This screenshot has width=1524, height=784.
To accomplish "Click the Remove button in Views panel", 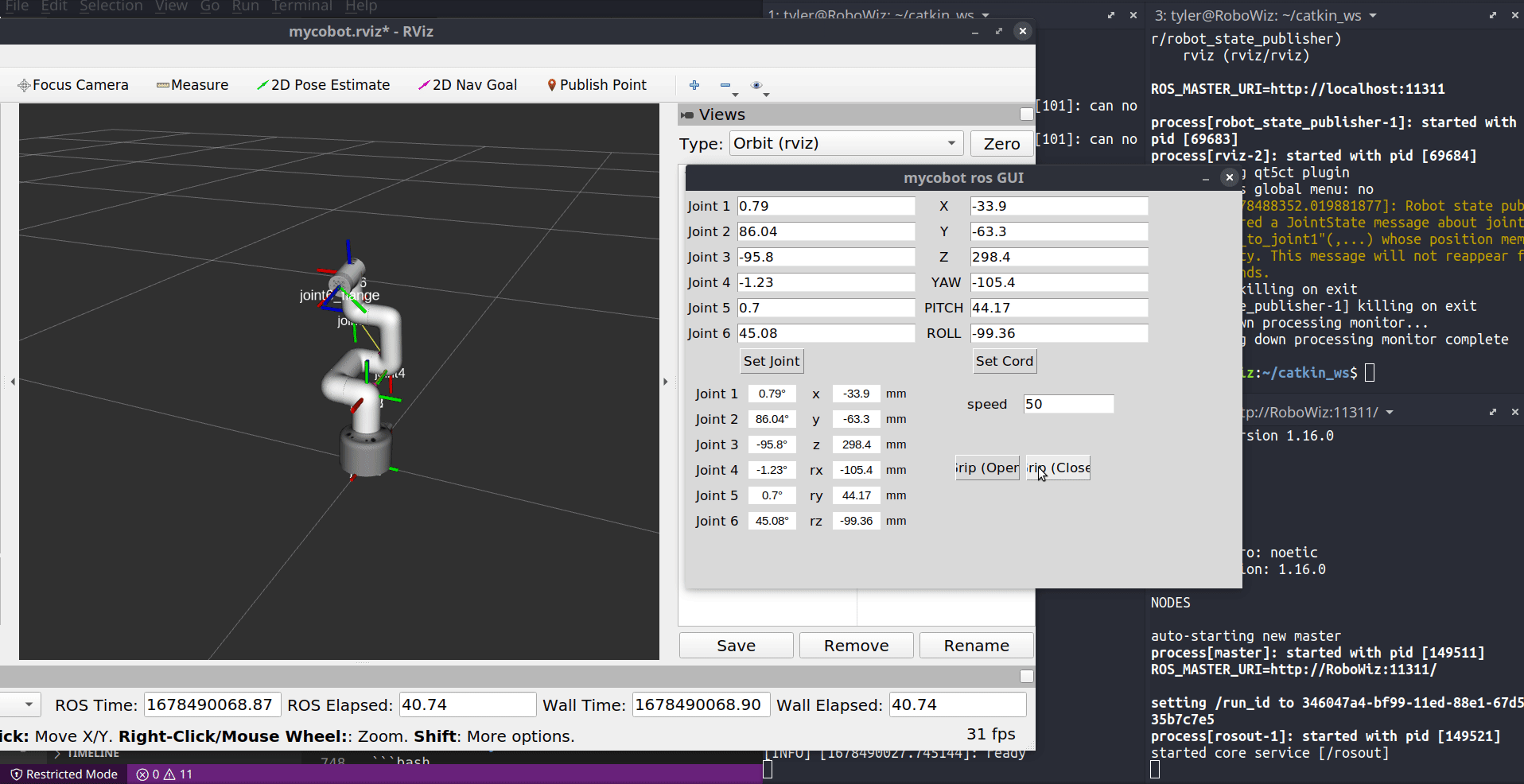I will pyautogui.click(x=856, y=646).
